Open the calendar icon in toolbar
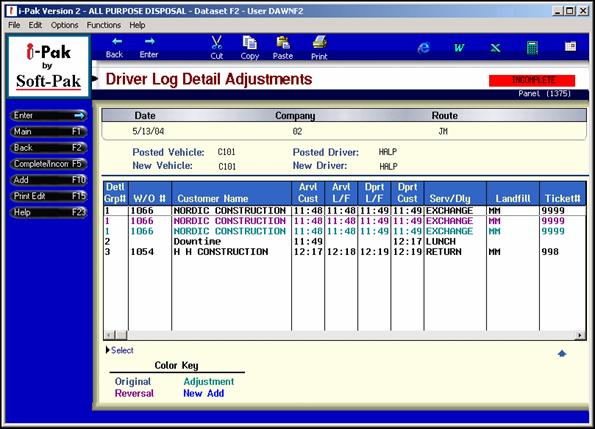Screen dimensions: 595x429 (x=570, y=46)
